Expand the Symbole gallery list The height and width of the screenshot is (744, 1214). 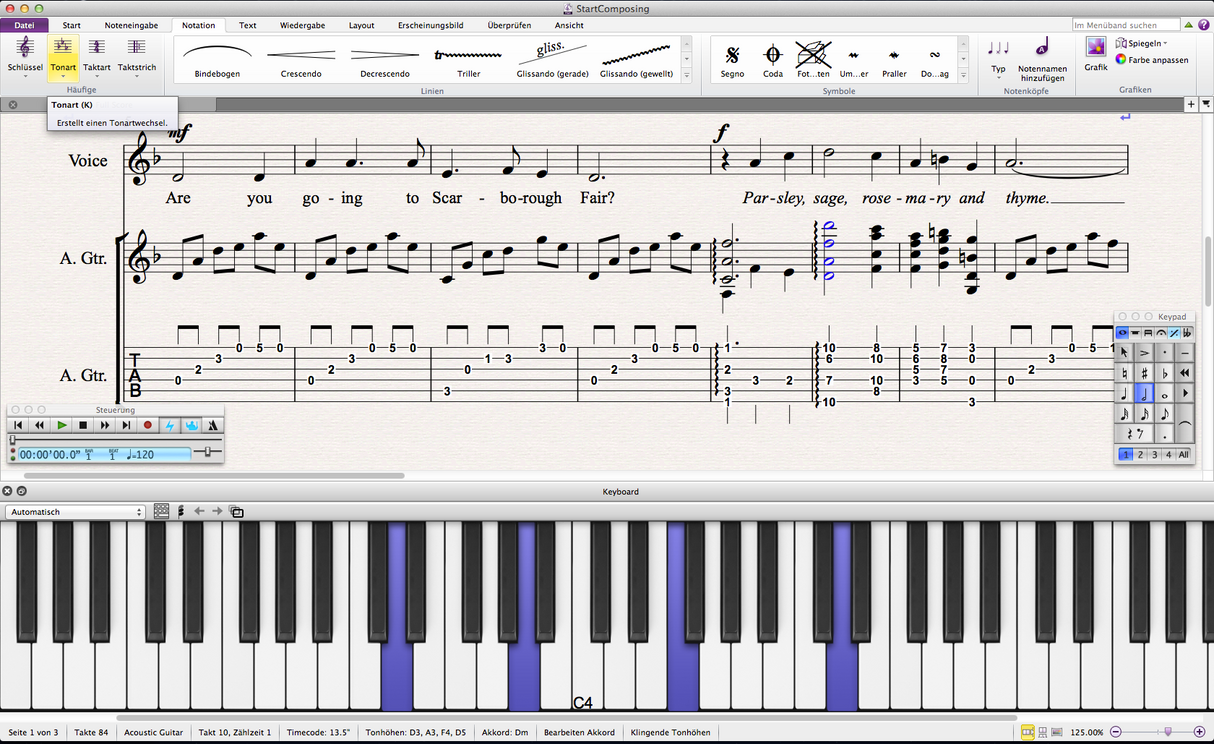point(963,75)
